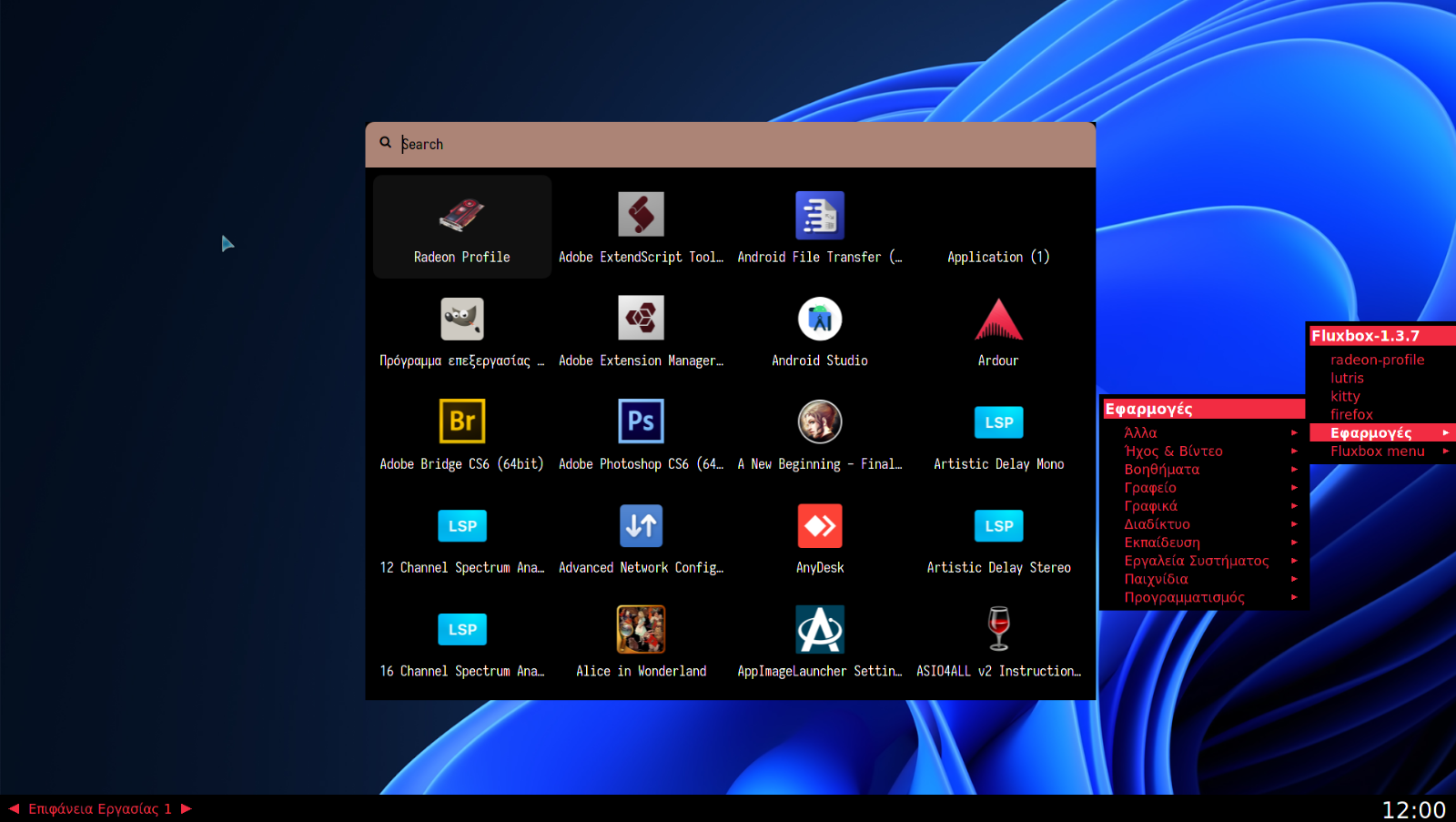Open Artistic Delay Mono LSP icon
This screenshot has width=1456, height=822.
pyautogui.click(x=998, y=422)
